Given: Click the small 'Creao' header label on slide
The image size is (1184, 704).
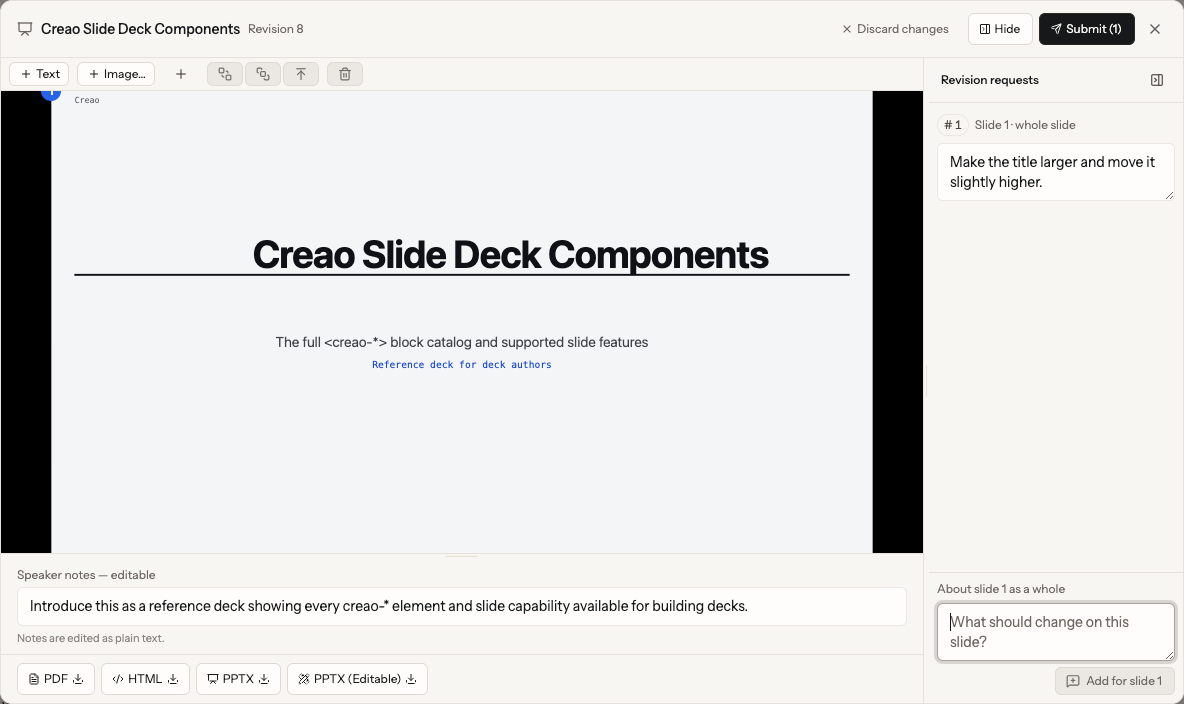Looking at the screenshot, I should click(x=87, y=100).
